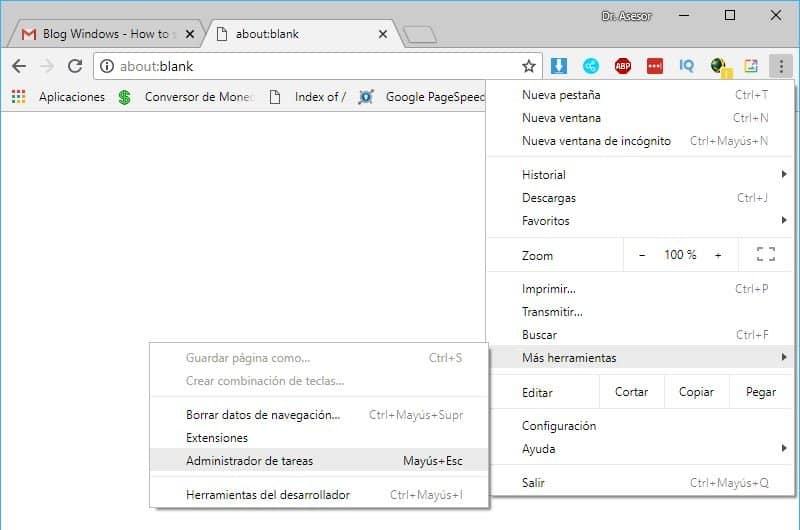
Task: Choose Salir to quit Chrome
Action: tap(640, 483)
